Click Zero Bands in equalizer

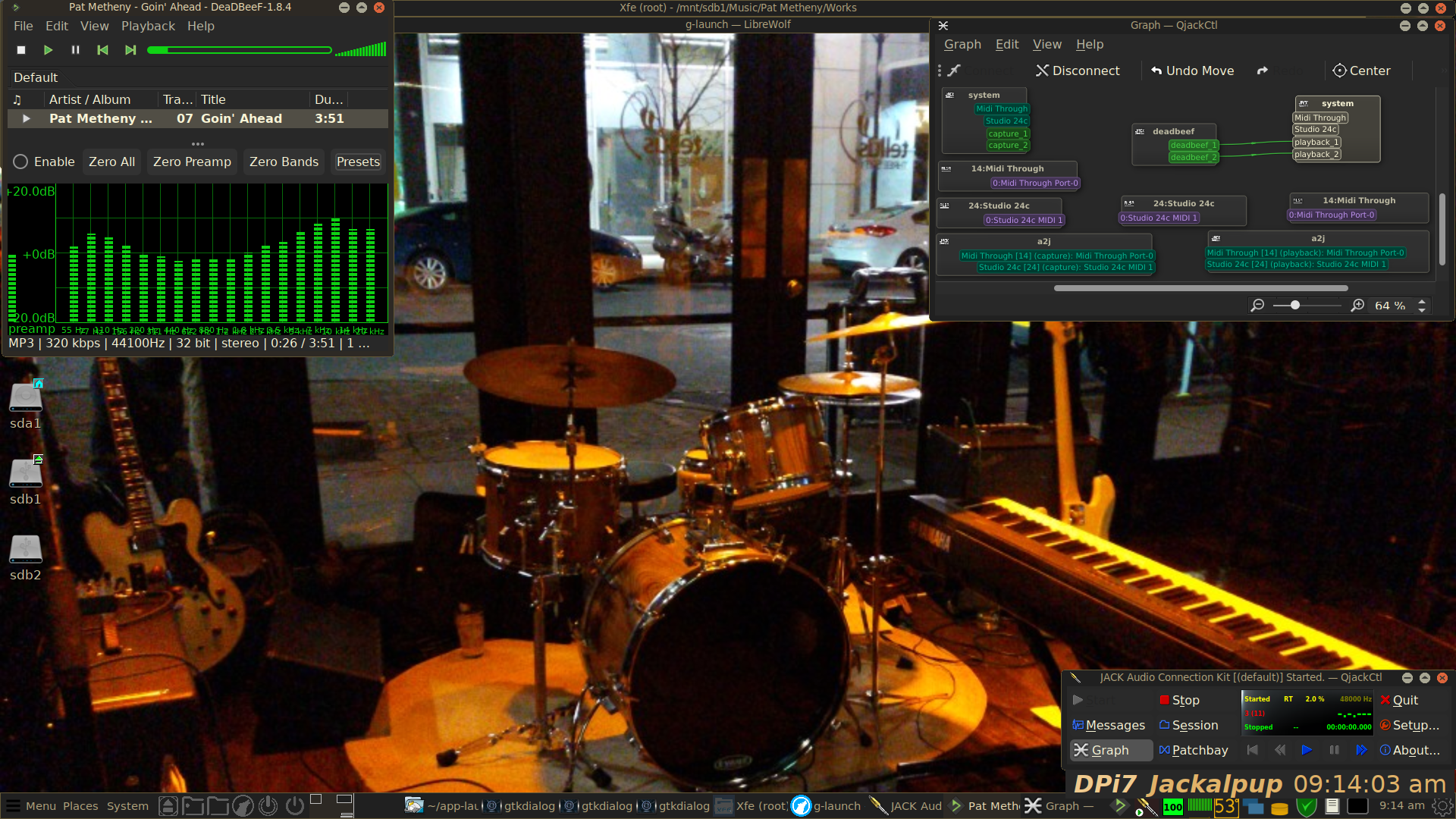tap(284, 162)
